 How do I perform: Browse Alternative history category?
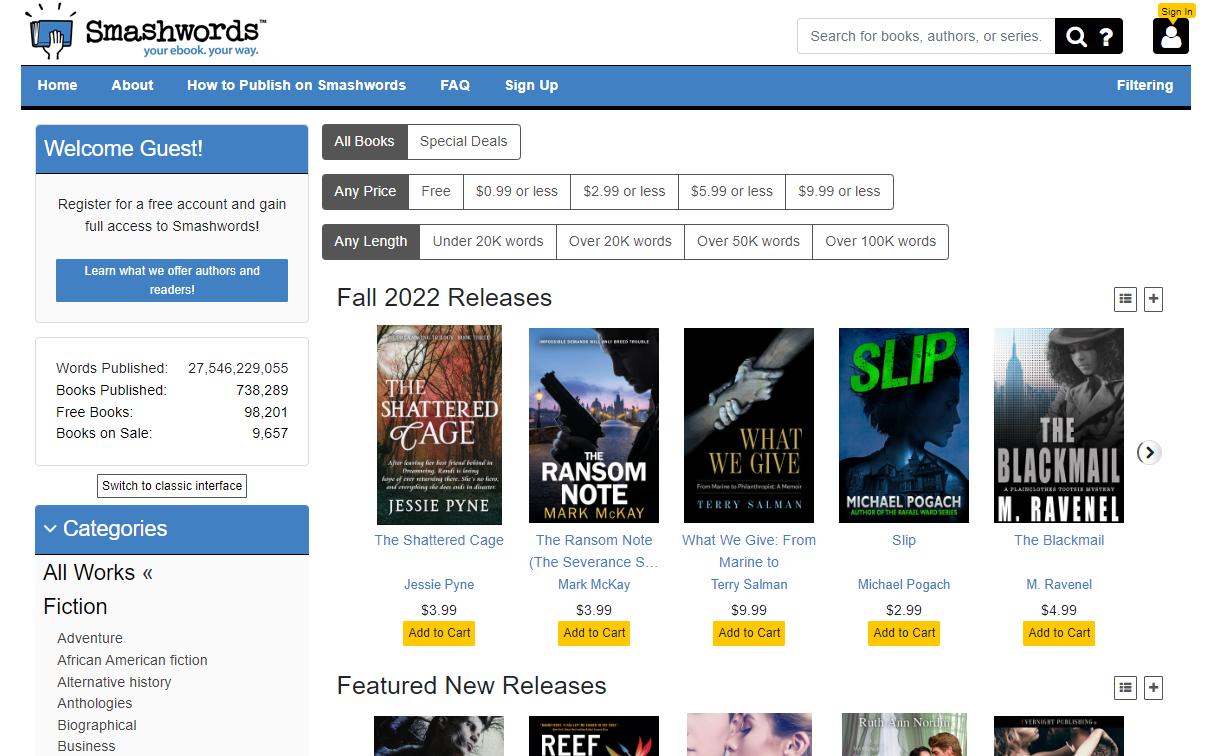coord(114,682)
